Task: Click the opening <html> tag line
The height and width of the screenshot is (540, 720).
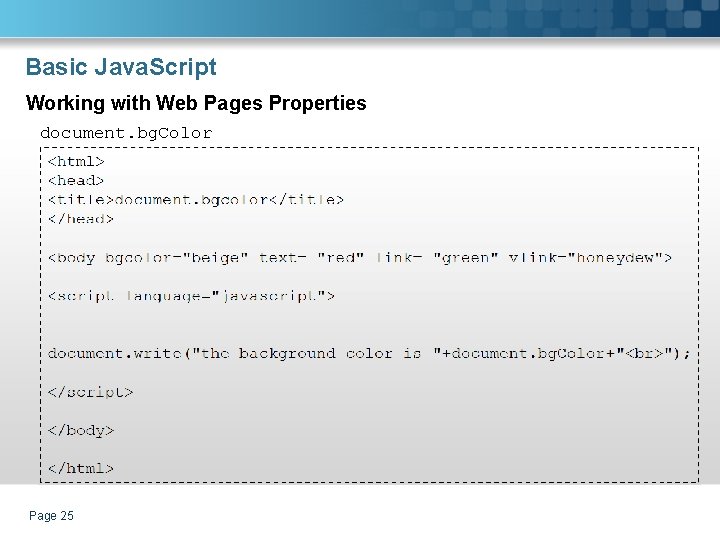Action: 76,162
